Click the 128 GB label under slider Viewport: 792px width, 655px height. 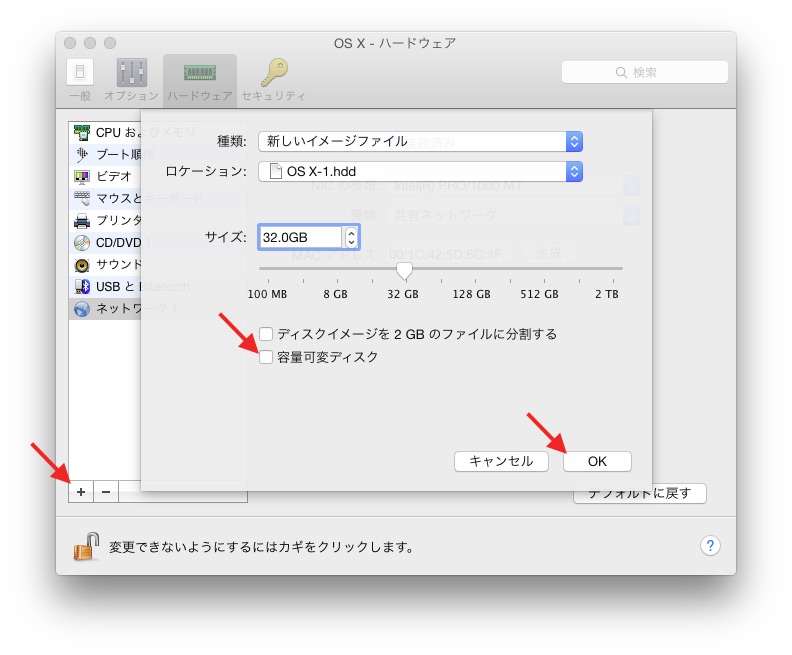[x=471, y=294]
